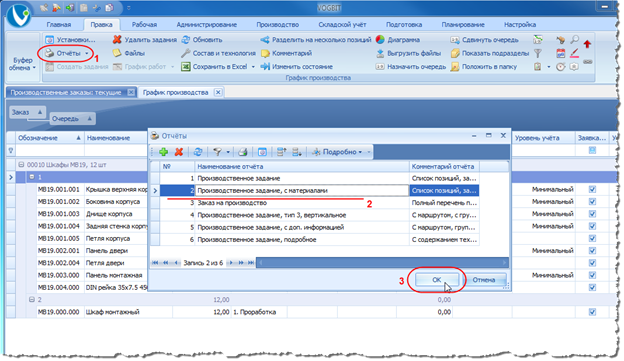Open Файлы from the ribbon
624x361 pixels.
tap(129, 53)
